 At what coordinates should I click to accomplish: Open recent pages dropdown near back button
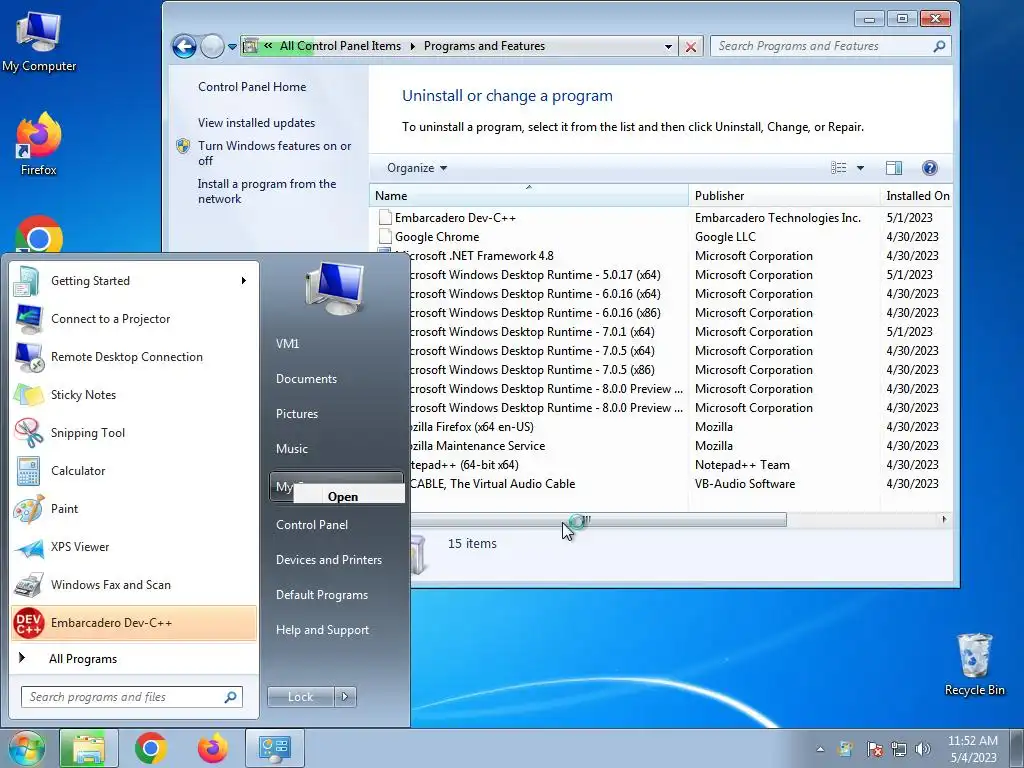coord(232,46)
